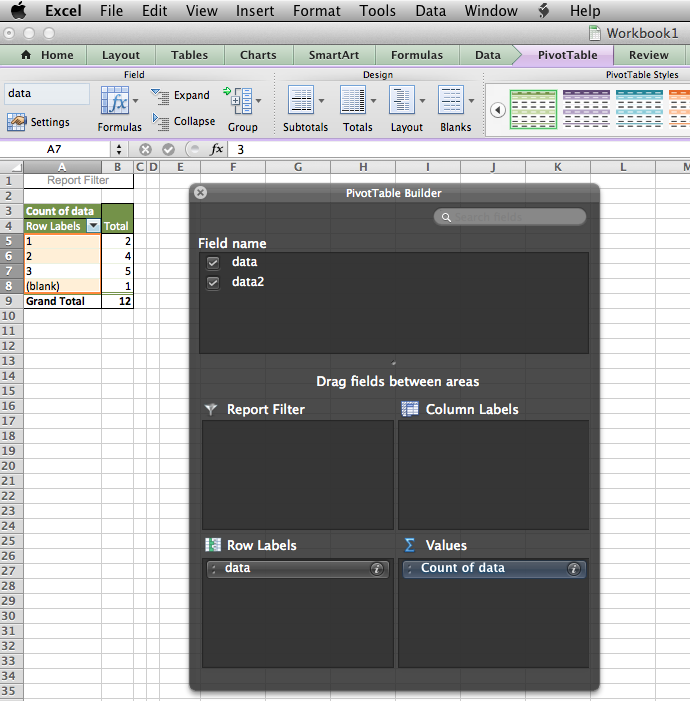Select the Grand Total cell
This screenshot has width=690, height=701.
63,301
